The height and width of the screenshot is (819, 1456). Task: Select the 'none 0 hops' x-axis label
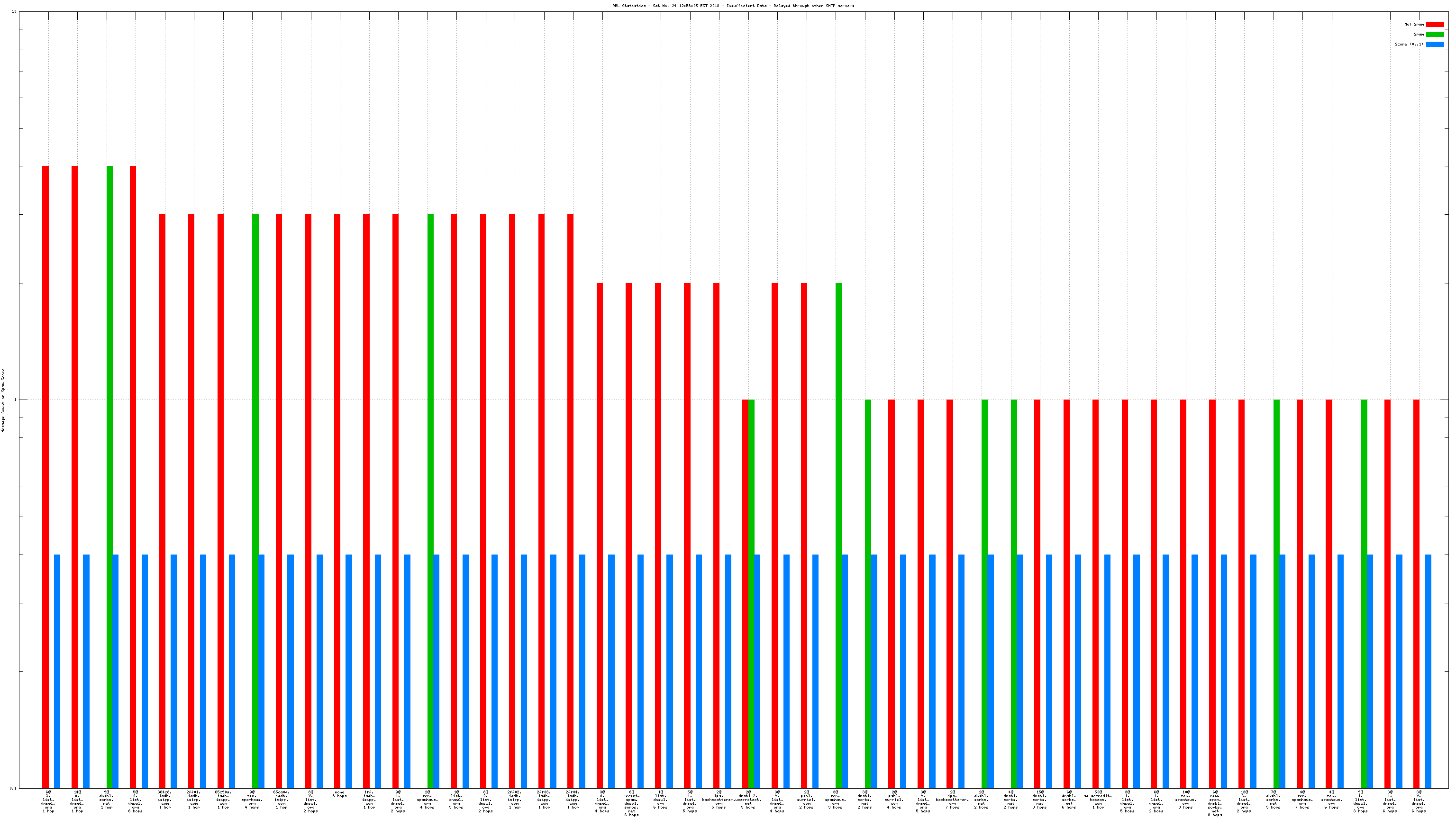340,794
